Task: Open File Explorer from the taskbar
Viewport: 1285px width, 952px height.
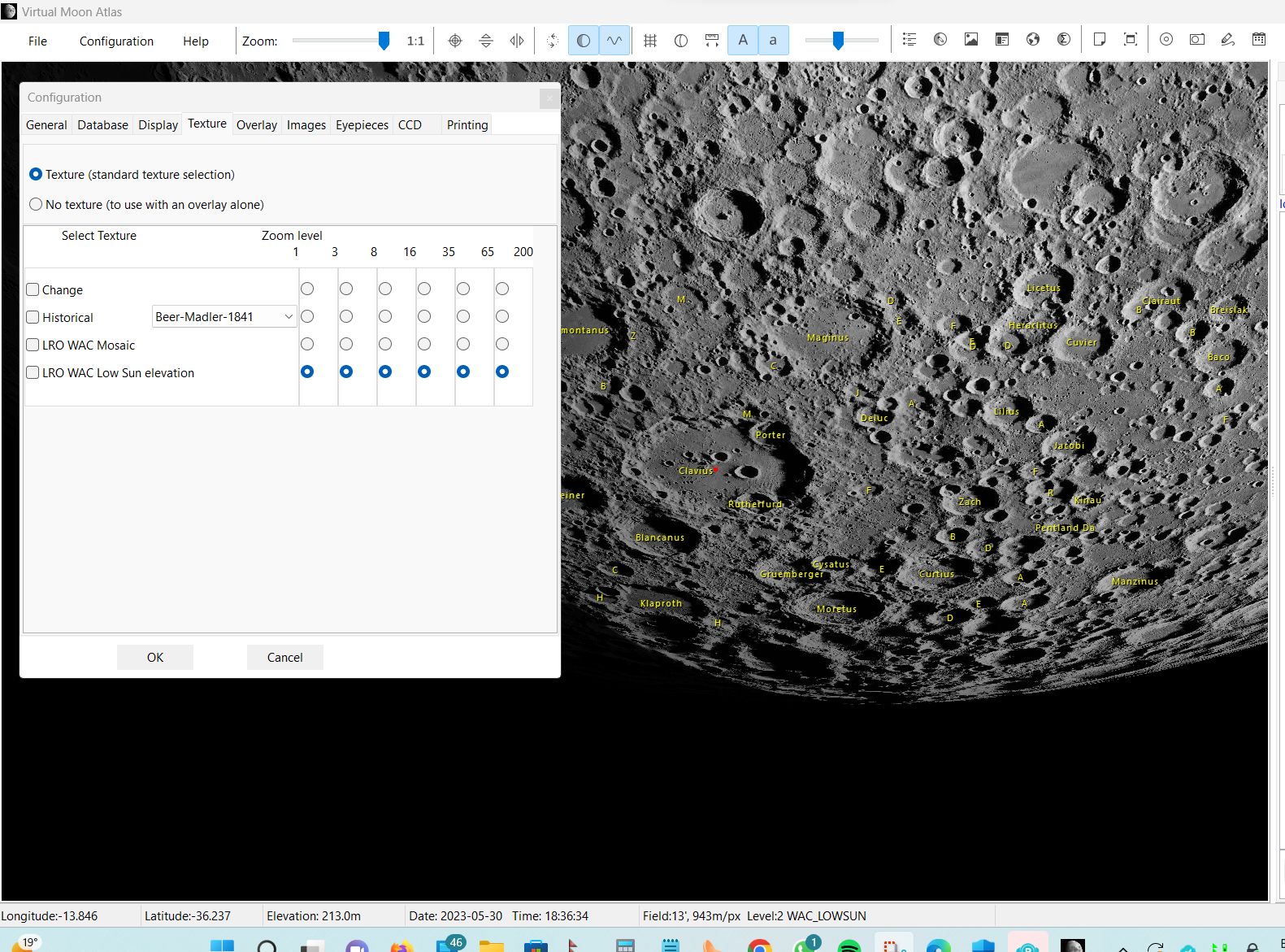Action: coord(491,947)
